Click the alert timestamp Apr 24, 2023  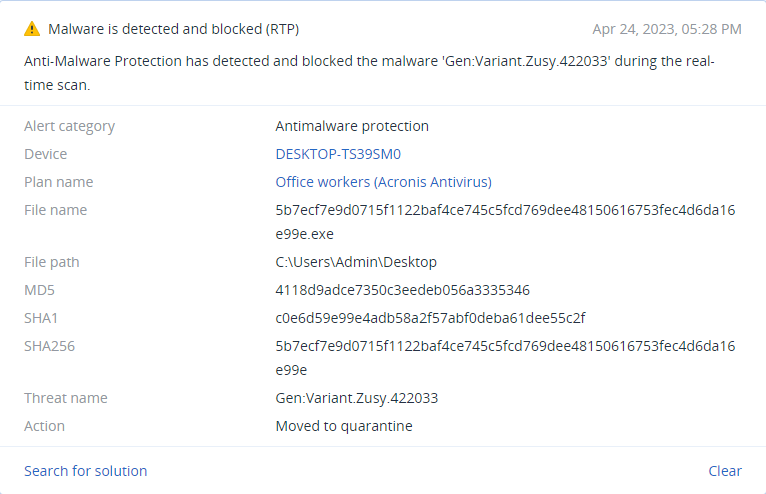[667, 29]
